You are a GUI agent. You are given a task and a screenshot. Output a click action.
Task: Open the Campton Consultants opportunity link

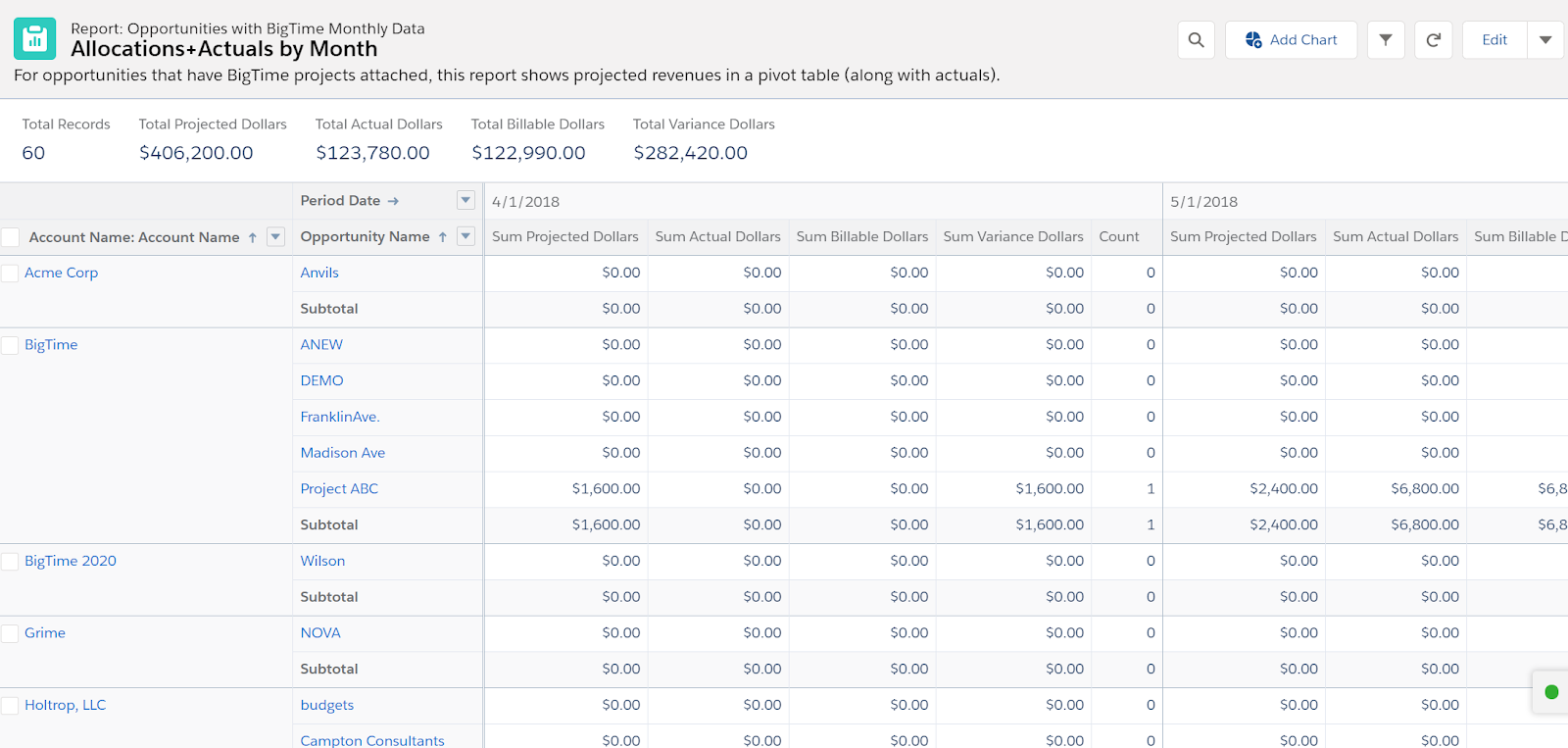tap(372, 740)
